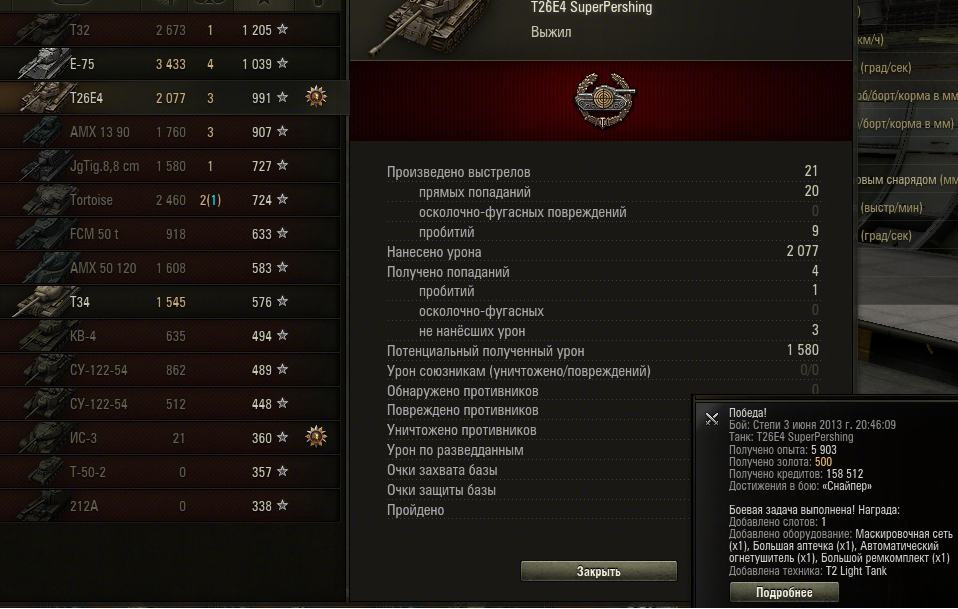Click the experience star next to 1 205
The image size is (958, 609).
282,29
